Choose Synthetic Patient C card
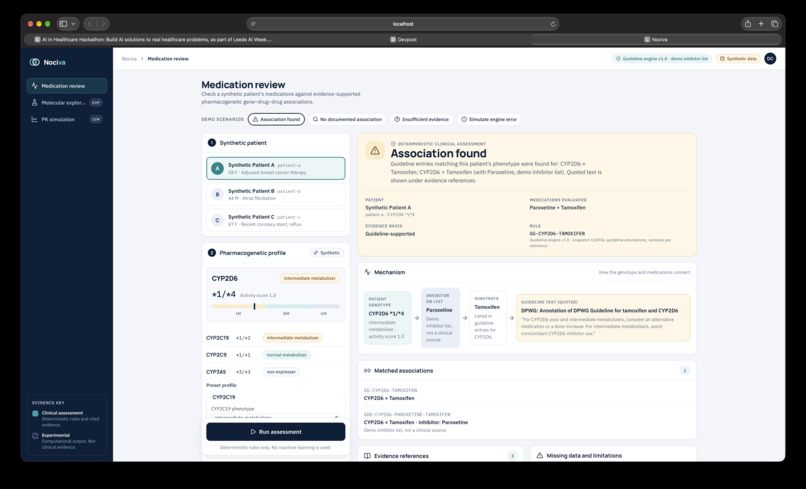This screenshot has height=489, width=806. 276,220
